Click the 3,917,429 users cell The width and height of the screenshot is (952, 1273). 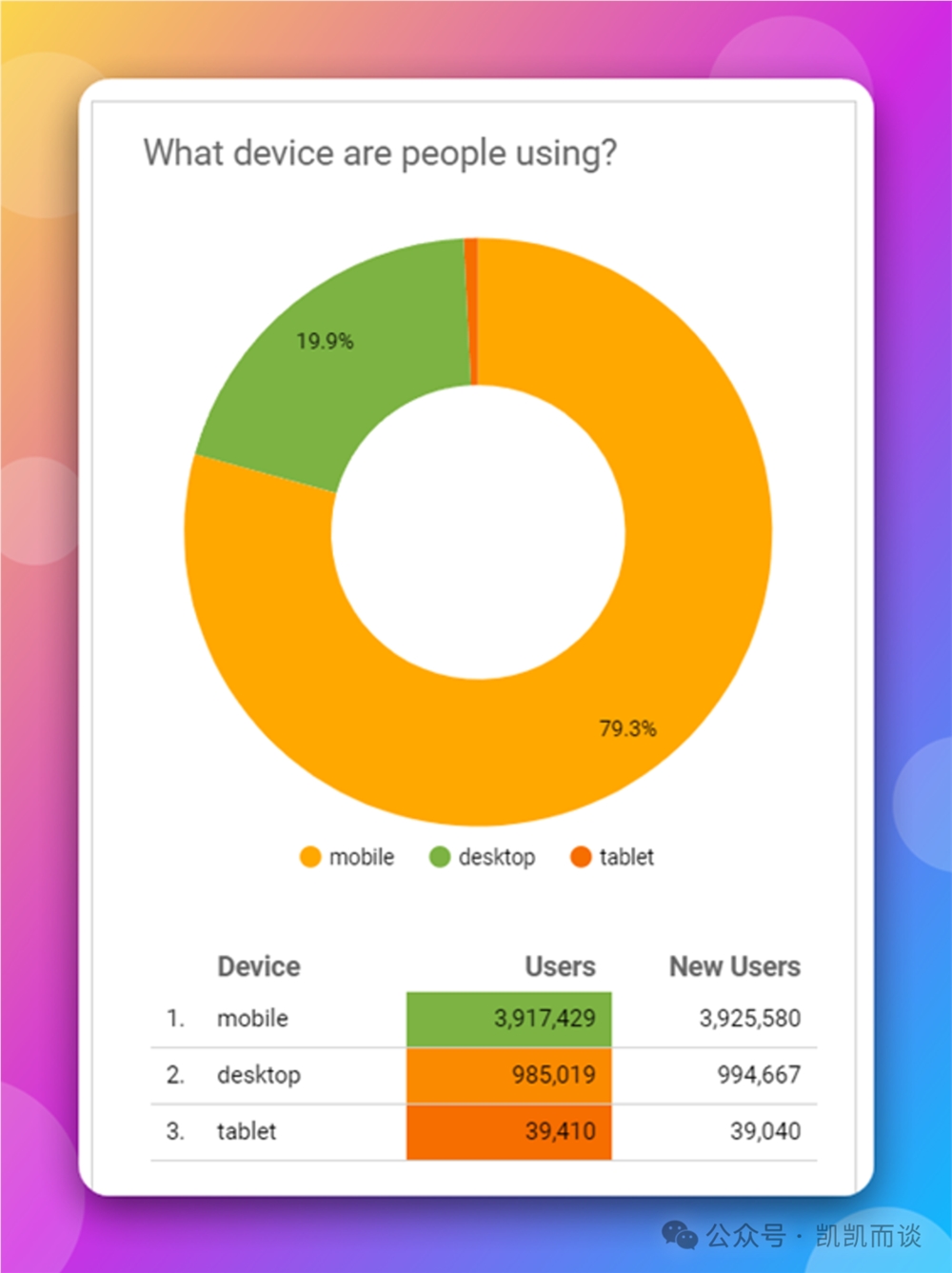pyautogui.click(x=509, y=1019)
